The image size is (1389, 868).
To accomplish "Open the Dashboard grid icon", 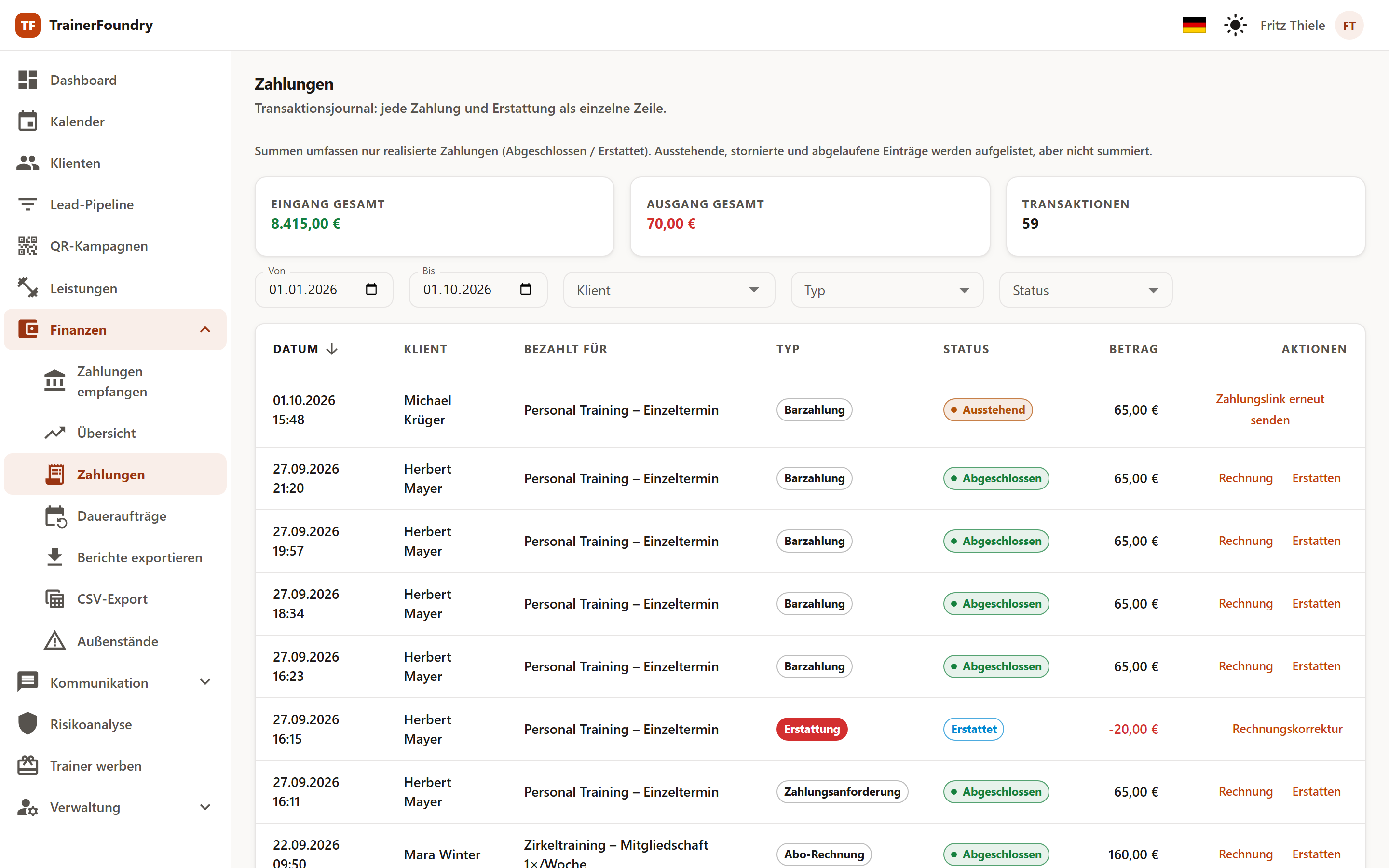I will click(x=27, y=80).
